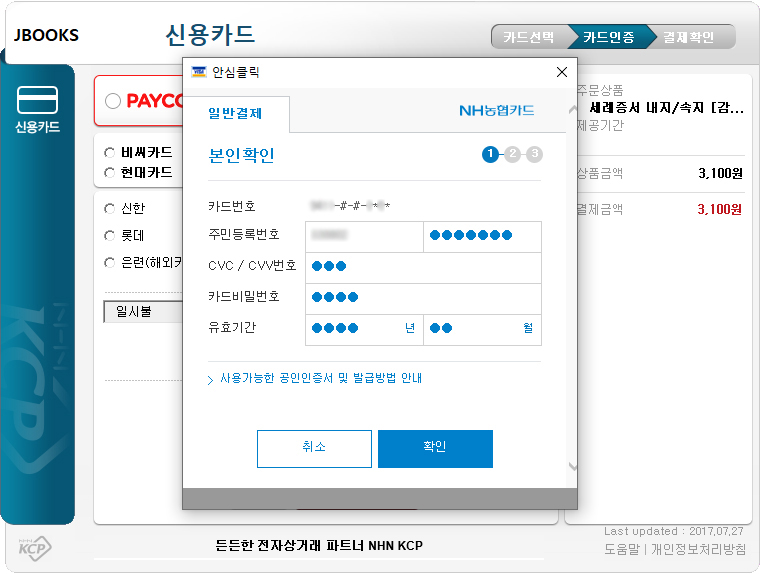
Task: Click the up arrow of order panel scrollbar
Action: [573, 110]
